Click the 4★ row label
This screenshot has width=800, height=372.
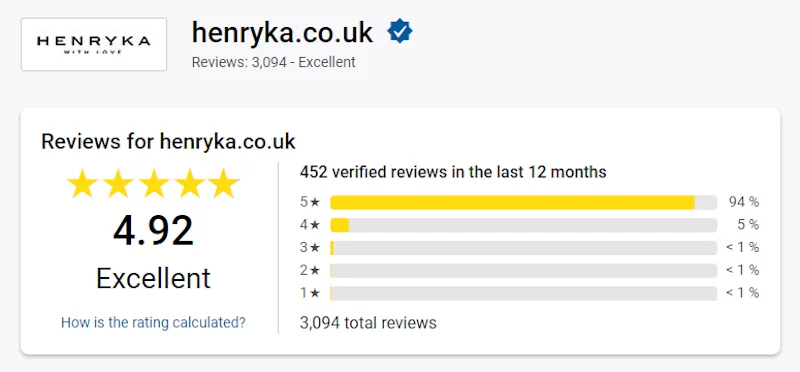coord(310,225)
